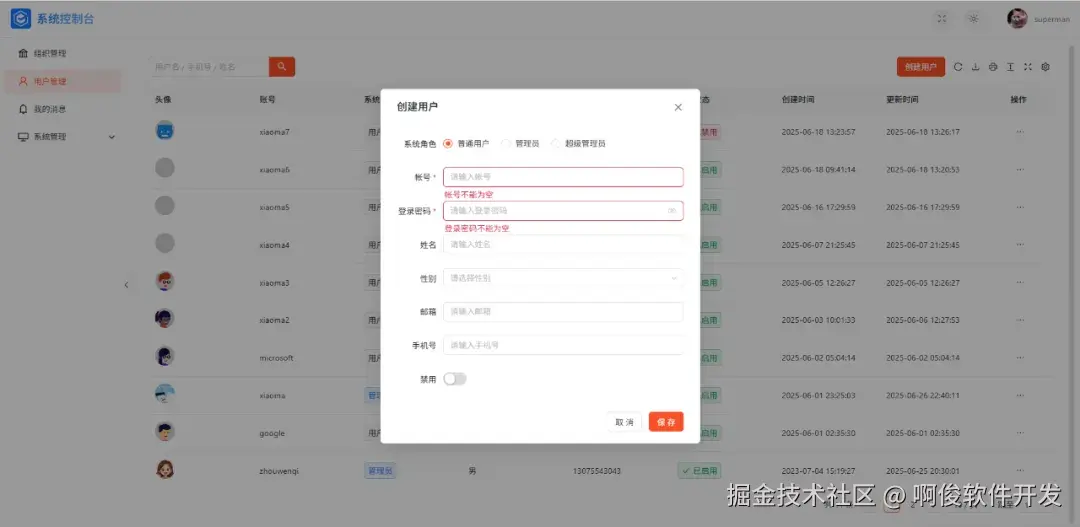Click the zhouwenqi avatar
1080x527 pixels.
(x=165, y=470)
